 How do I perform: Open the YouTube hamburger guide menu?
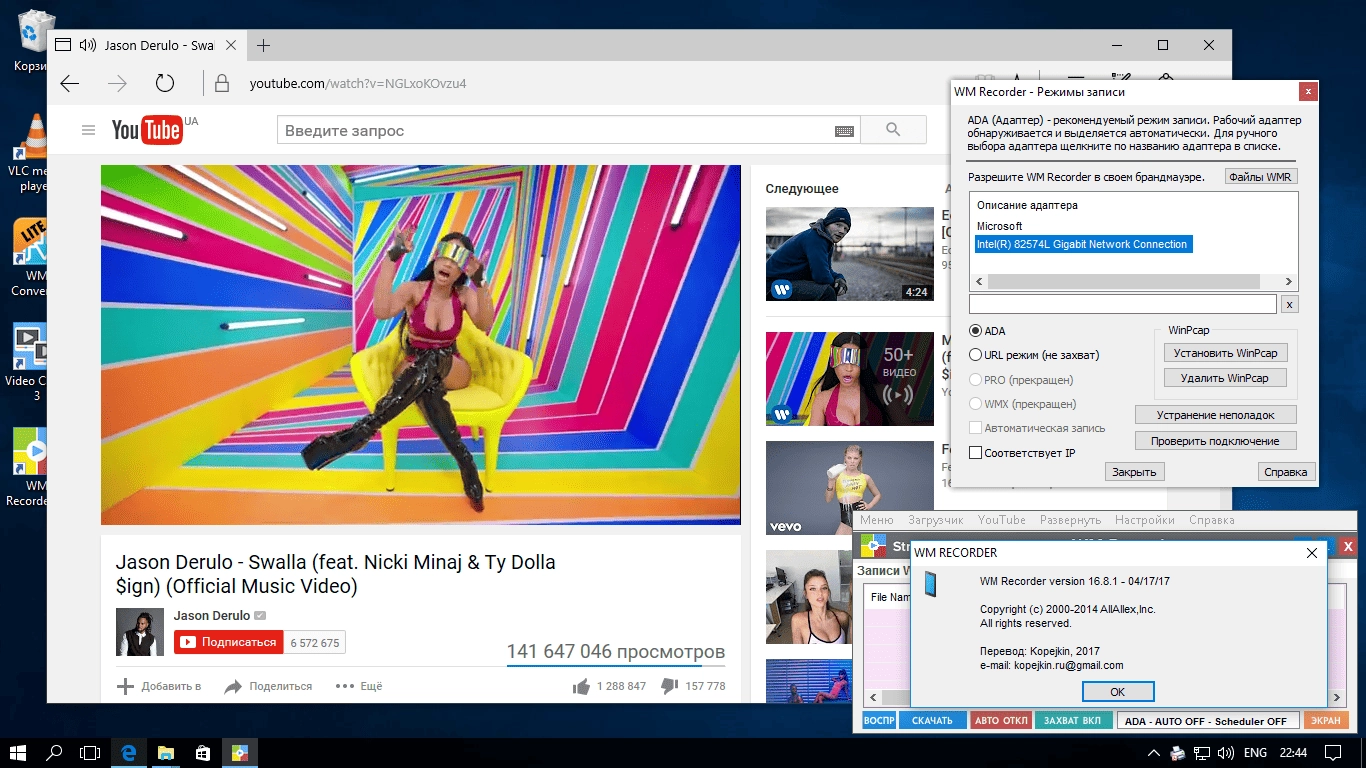pos(89,130)
